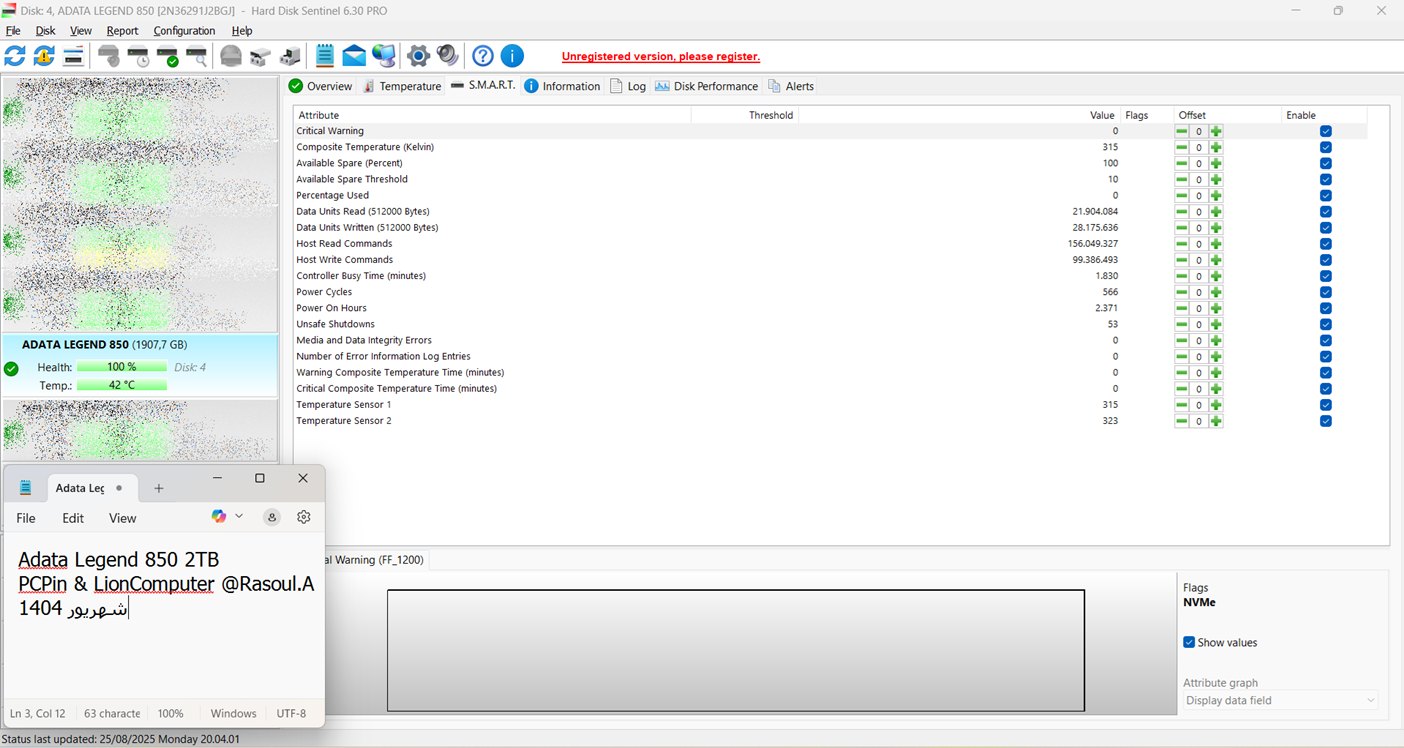Screen dimensions: 1404x748
Task: Select the Media and Data Integrity Errors row
Action: pos(830,340)
